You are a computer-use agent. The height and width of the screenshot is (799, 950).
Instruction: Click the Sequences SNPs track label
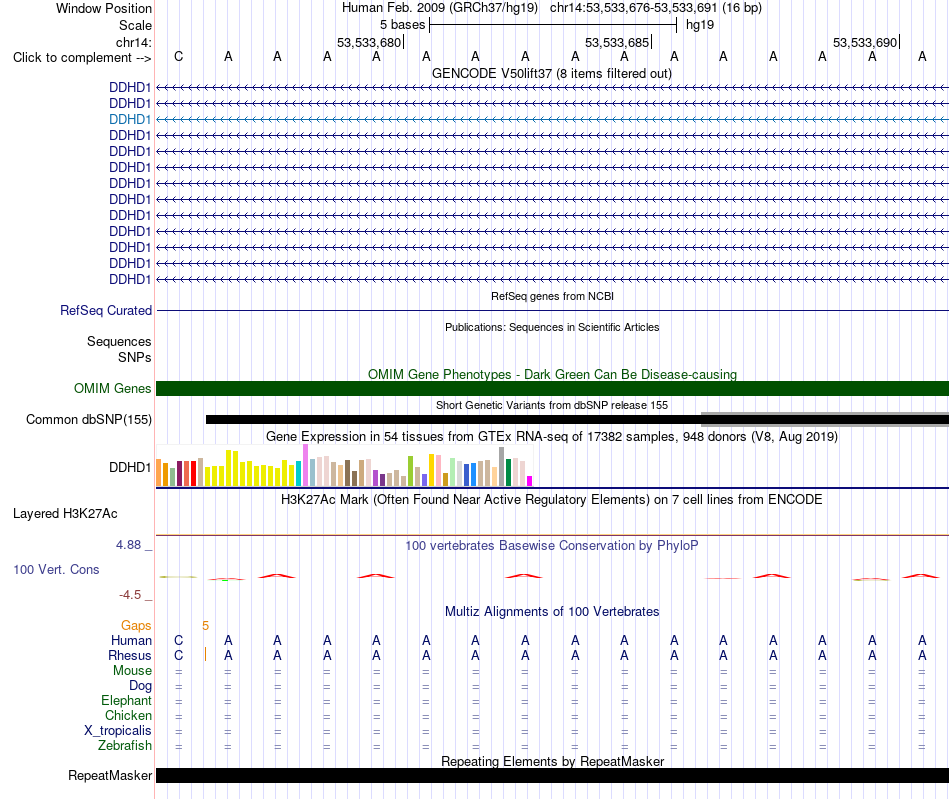point(119,350)
